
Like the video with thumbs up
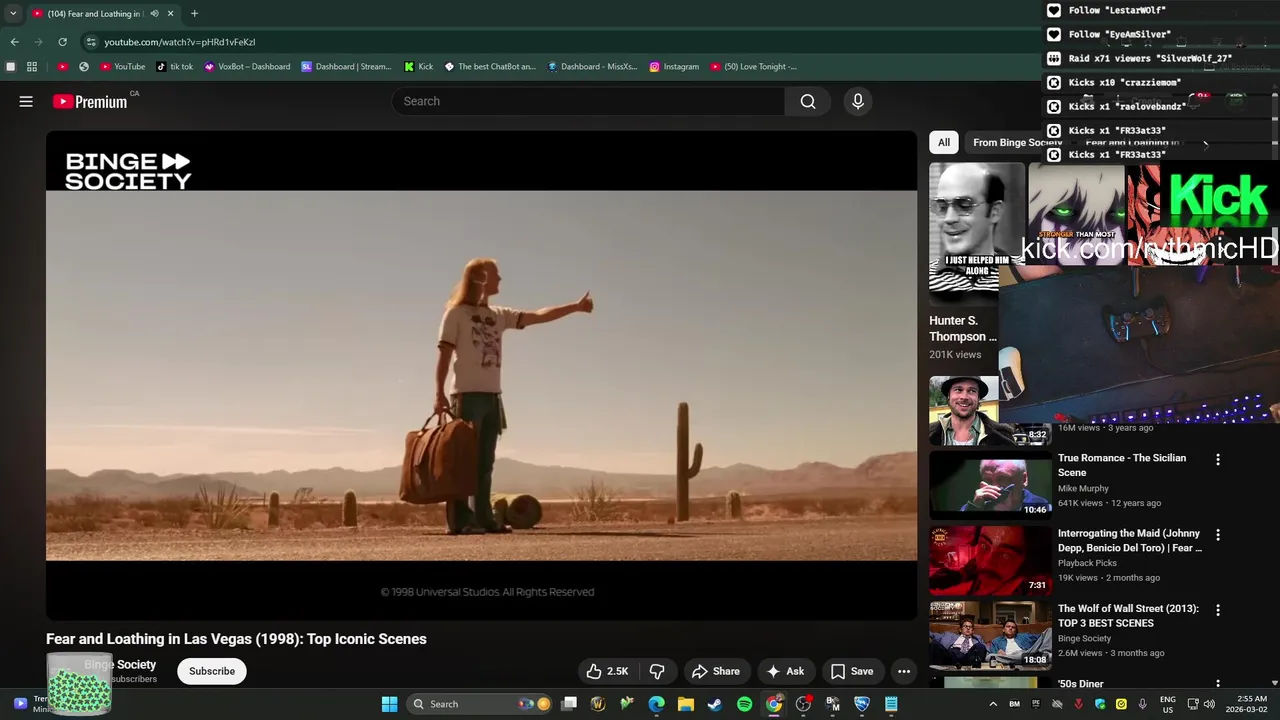[607, 671]
